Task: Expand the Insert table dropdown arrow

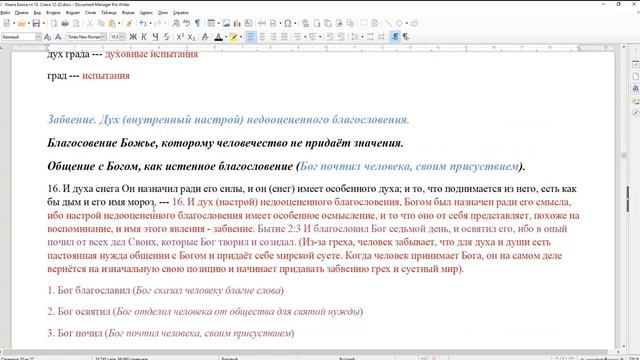Action: pos(218,23)
